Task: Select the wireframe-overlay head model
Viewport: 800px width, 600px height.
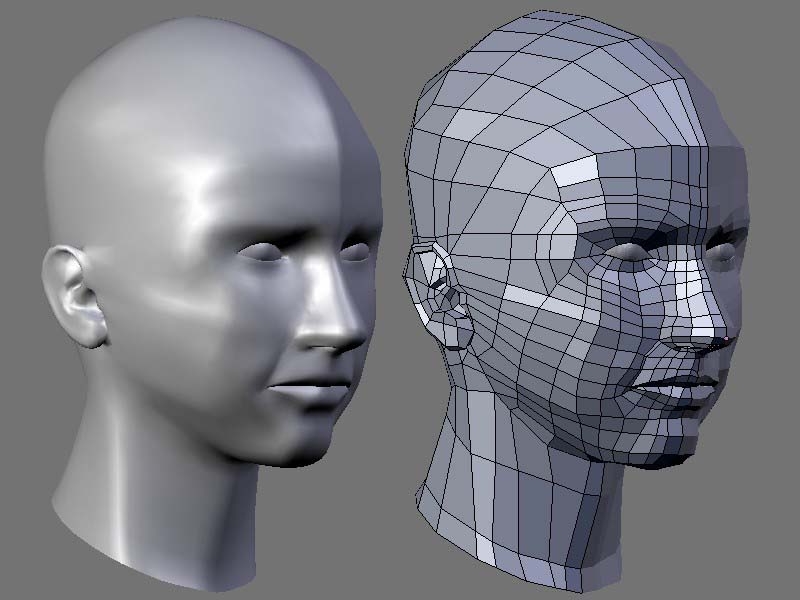Action: (577, 301)
